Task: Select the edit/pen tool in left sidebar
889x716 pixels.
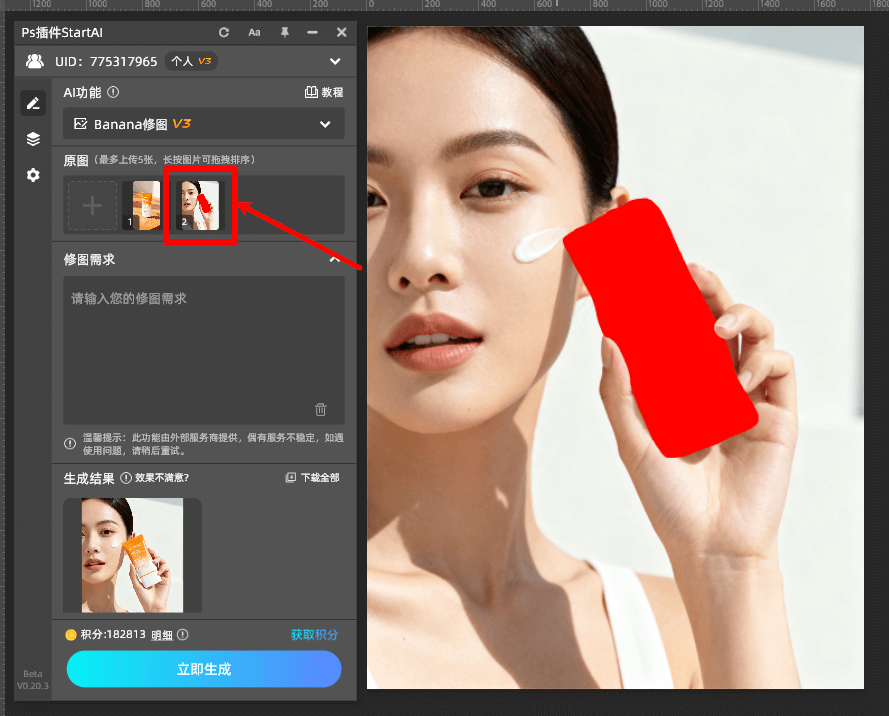Action: coord(33,102)
